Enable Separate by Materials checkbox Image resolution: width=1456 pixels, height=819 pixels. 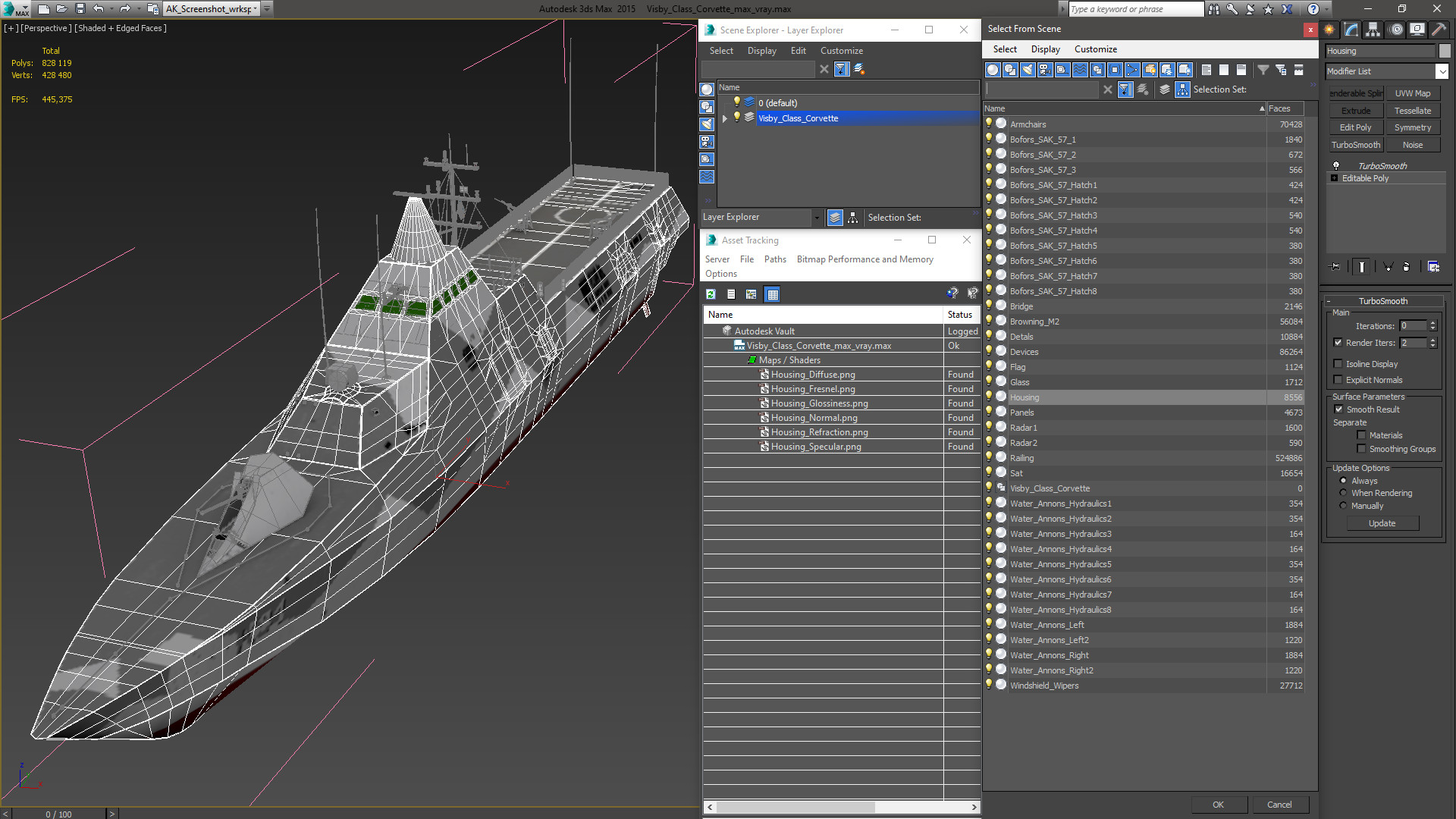(x=1361, y=435)
